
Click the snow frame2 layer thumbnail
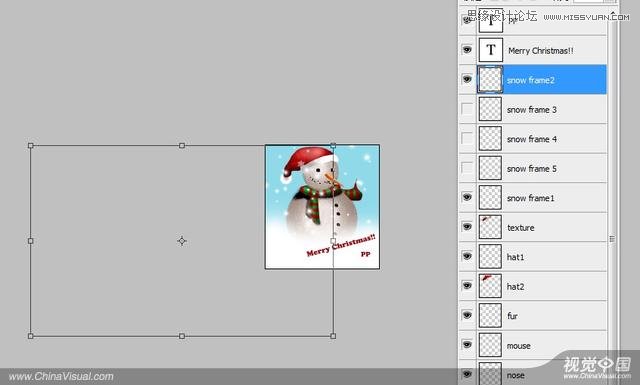490,80
